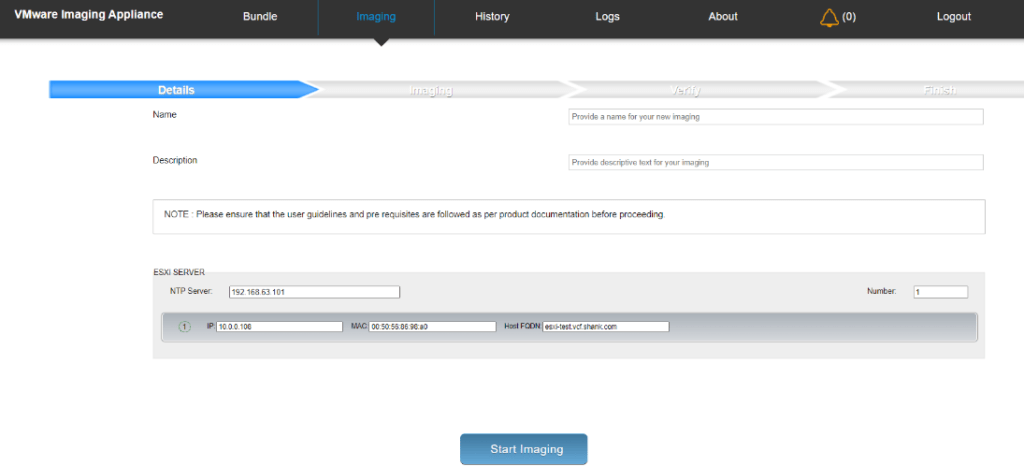Viewport: 1024px width, 466px height.
Task: Edit the host IP field 10.0.0.100
Action: pos(280,326)
